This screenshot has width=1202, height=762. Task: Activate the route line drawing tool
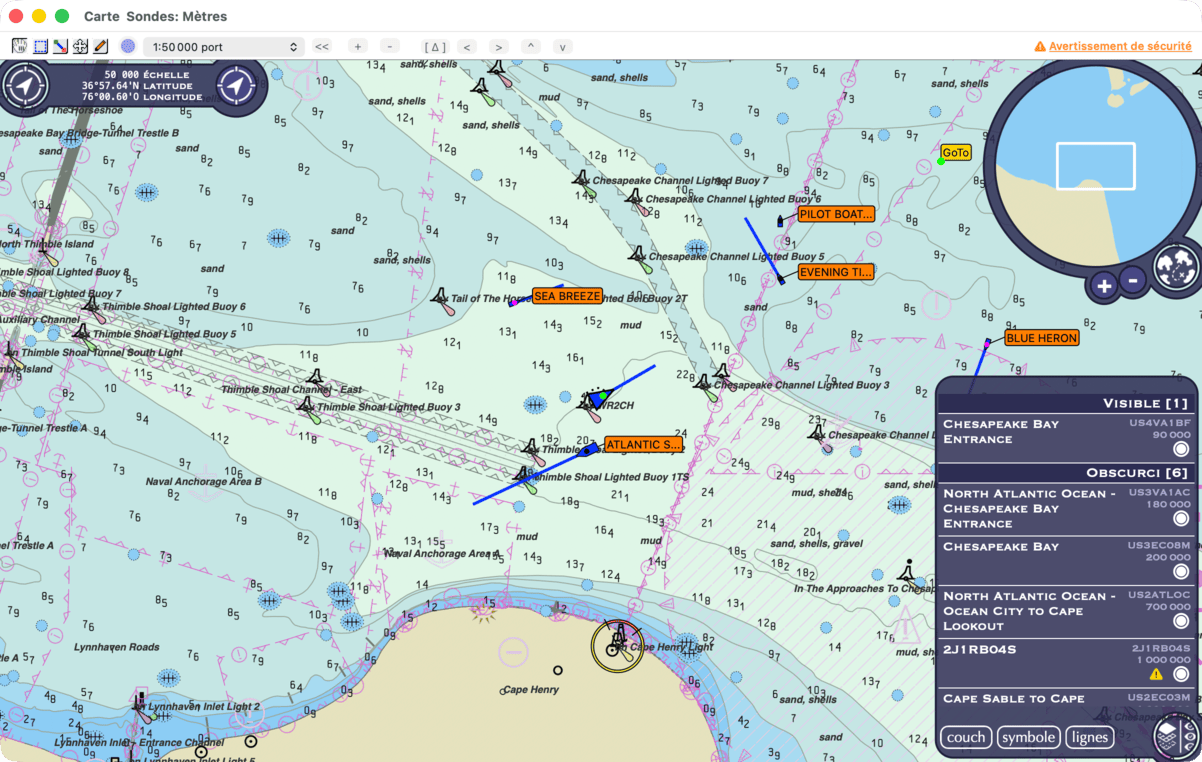[x=60, y=46]
